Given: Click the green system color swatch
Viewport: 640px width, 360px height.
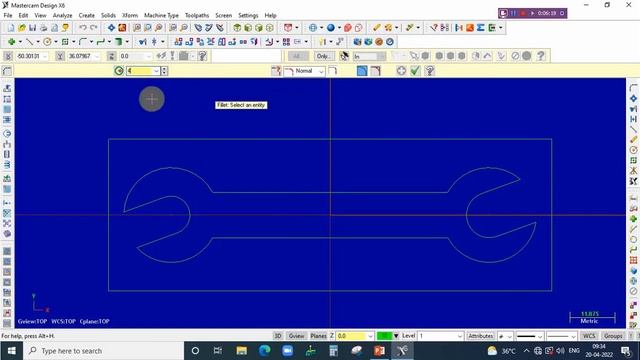Looking at the screenshot, I should click(x=384, y=336).
